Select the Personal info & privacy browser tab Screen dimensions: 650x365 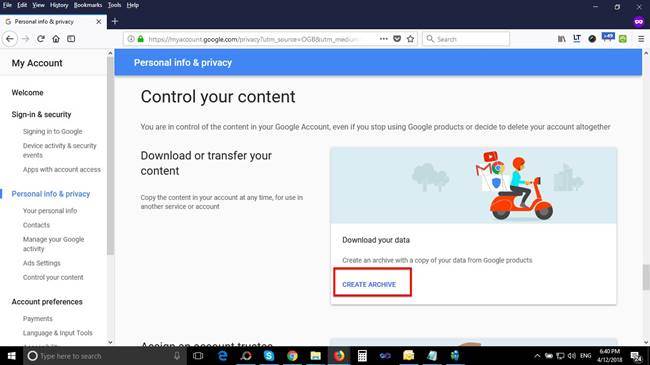53,22
